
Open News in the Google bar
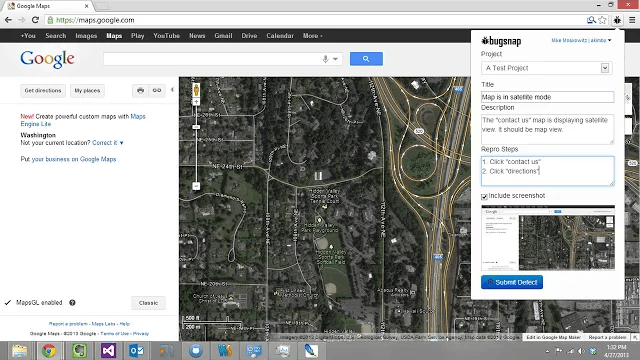click(197, 36)
